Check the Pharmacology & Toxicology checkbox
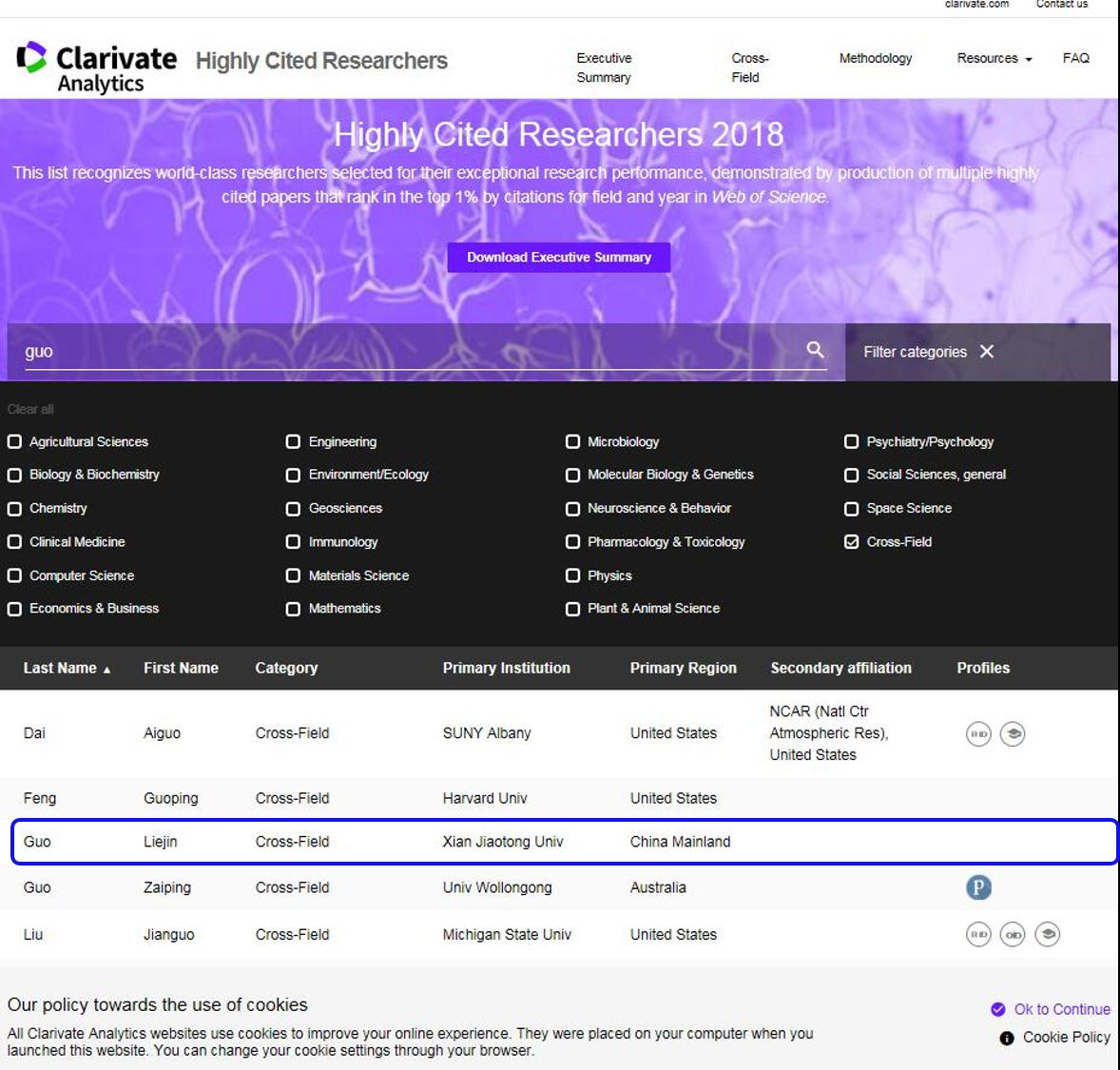The image size is (1120, 1070). click(573, 542)
